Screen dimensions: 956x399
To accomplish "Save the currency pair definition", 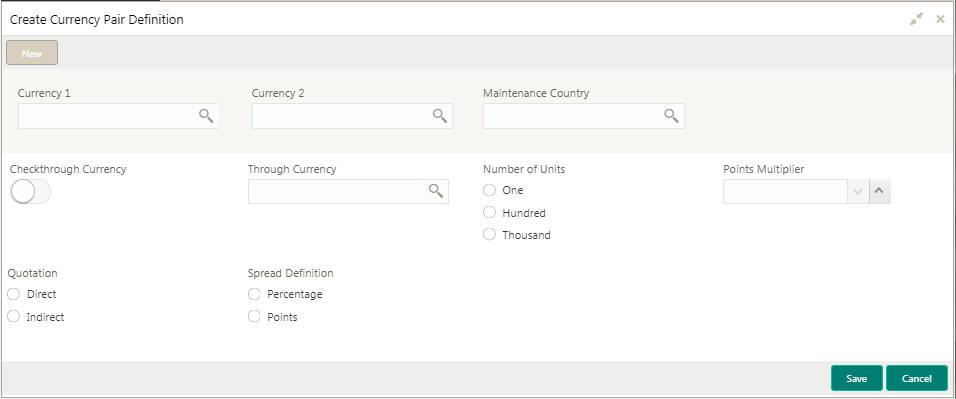I will [857, 378].
